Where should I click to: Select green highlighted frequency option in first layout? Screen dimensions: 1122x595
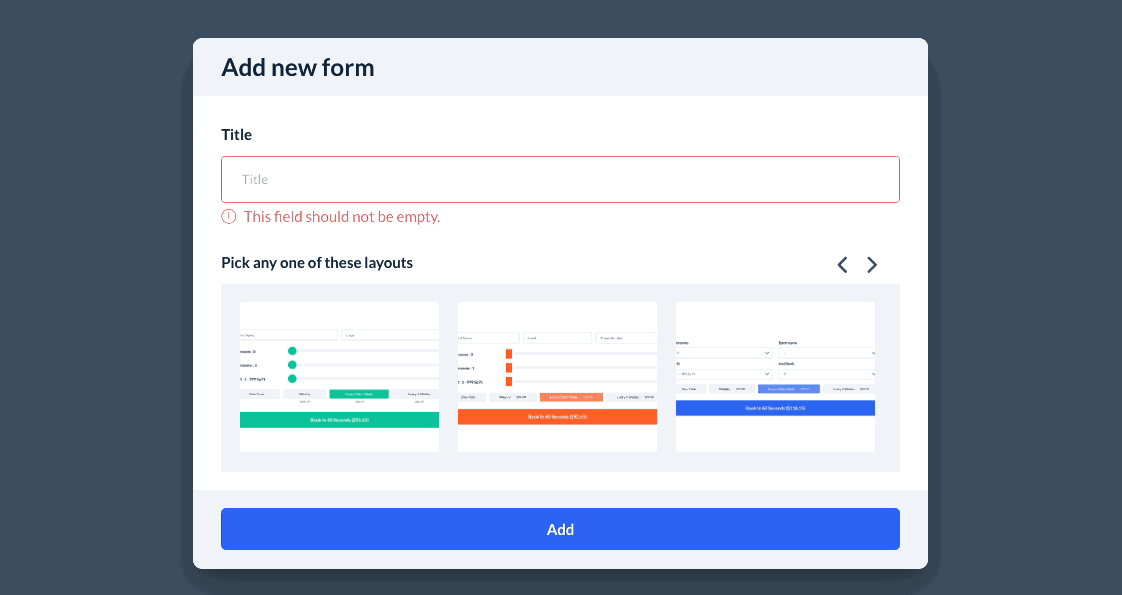click(359, 394)
